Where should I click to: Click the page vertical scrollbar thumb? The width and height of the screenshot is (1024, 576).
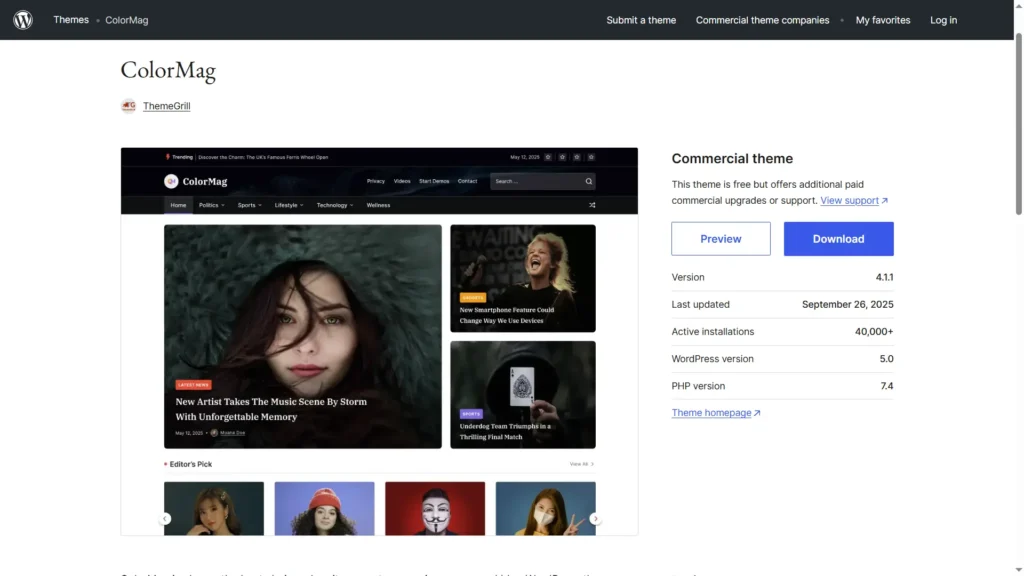(x=1018, y=124)
